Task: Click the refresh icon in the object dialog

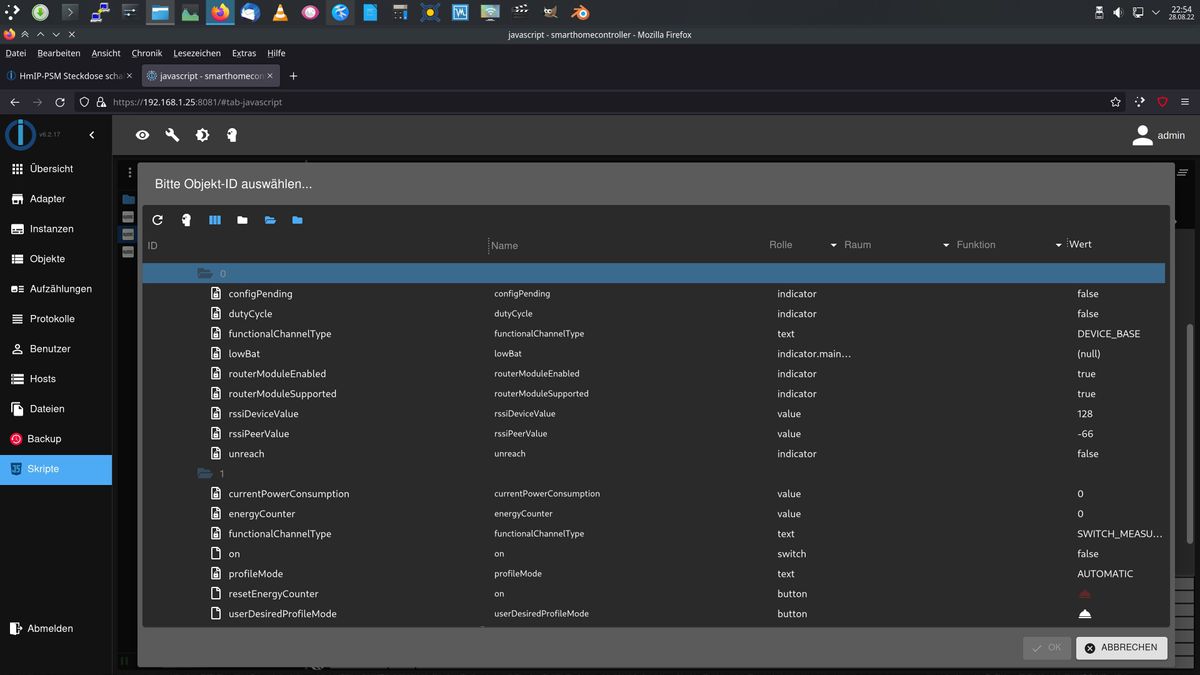Action: (157, 220)
